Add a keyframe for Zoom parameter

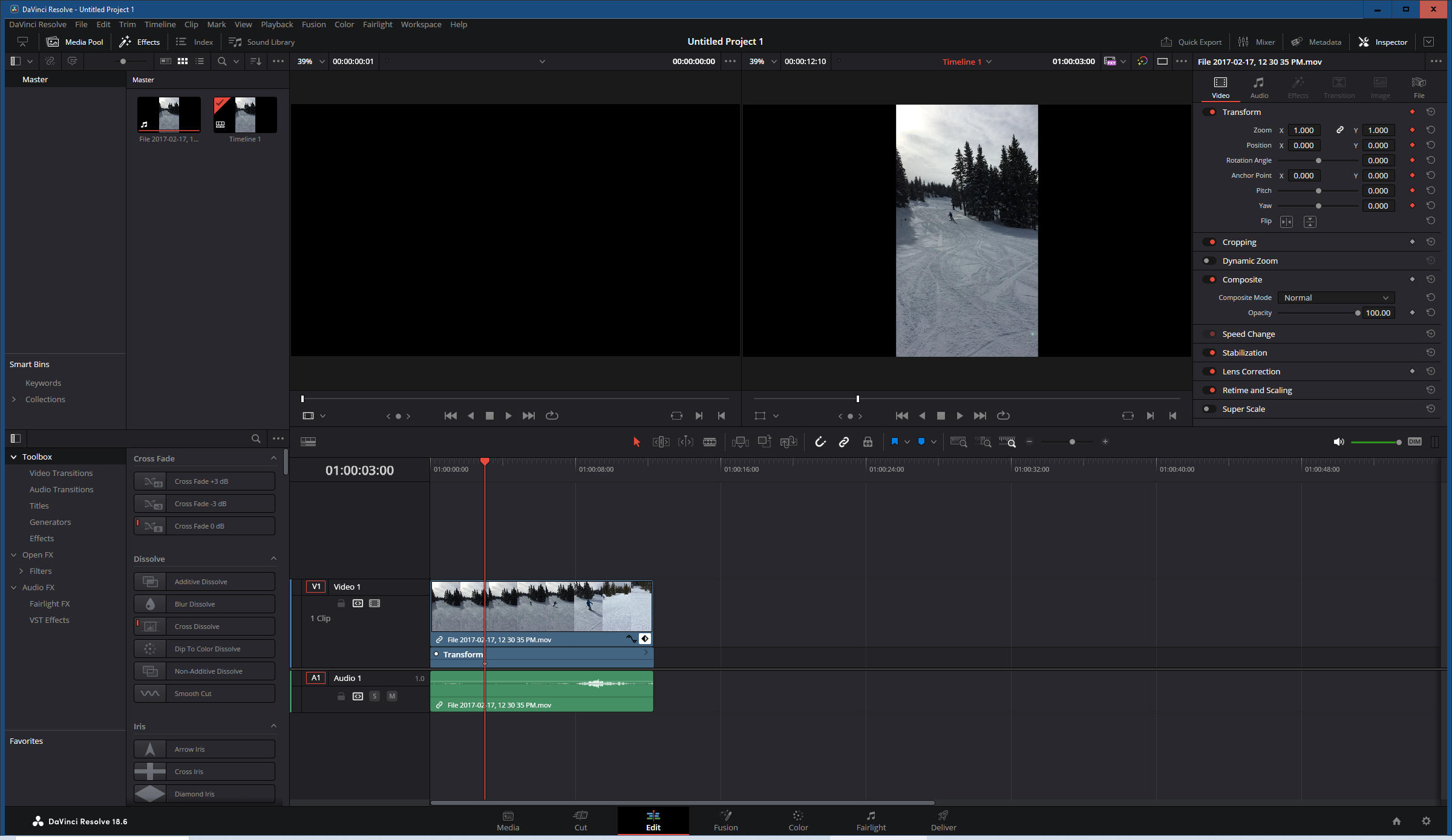(x=1412, y=130)
